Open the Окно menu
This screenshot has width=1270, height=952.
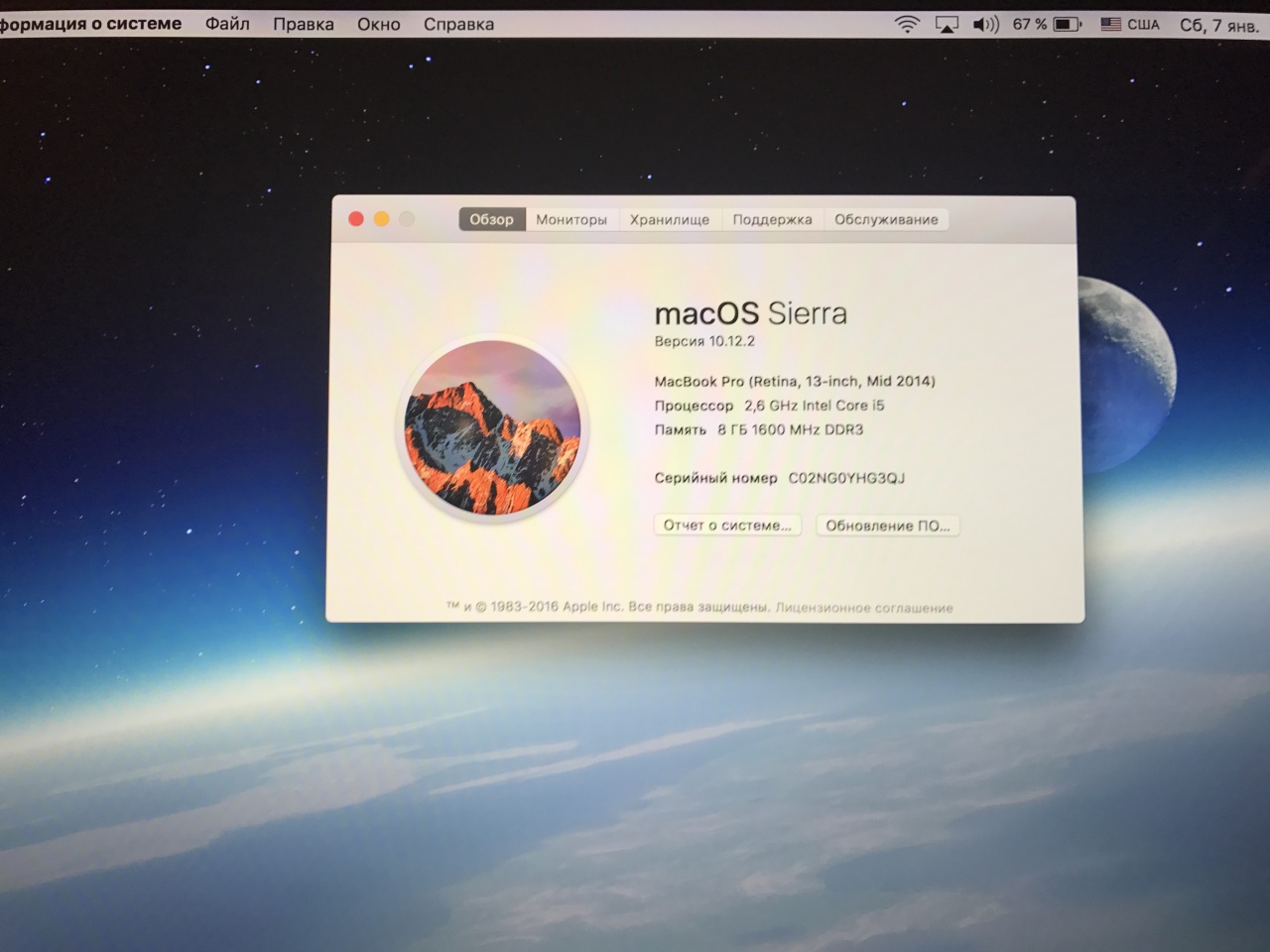pos(379,24)
